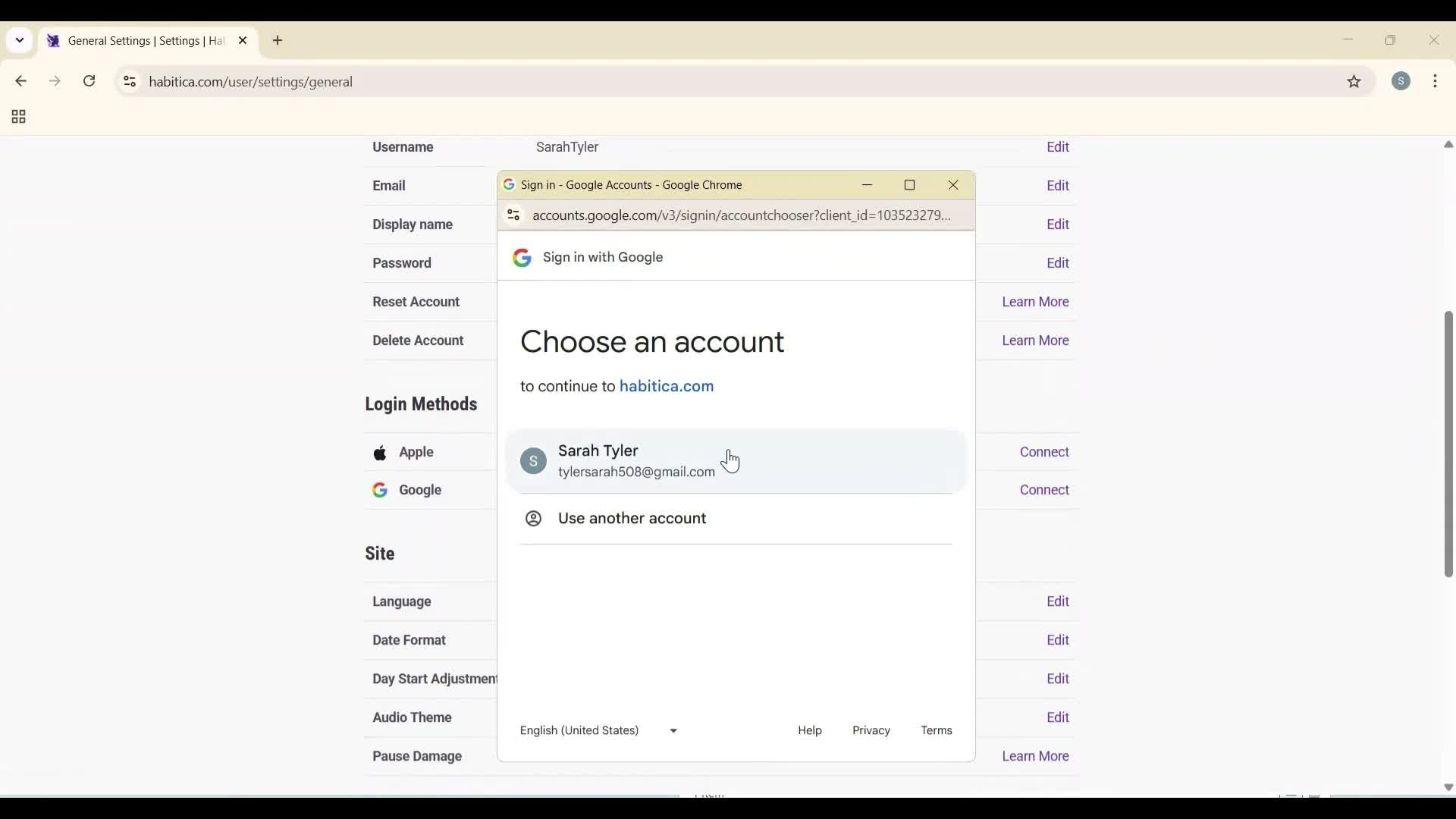Click the apps grid icon below the toolbar
The height and width of the screenshot is (819, 1456).
click(17, 117)
